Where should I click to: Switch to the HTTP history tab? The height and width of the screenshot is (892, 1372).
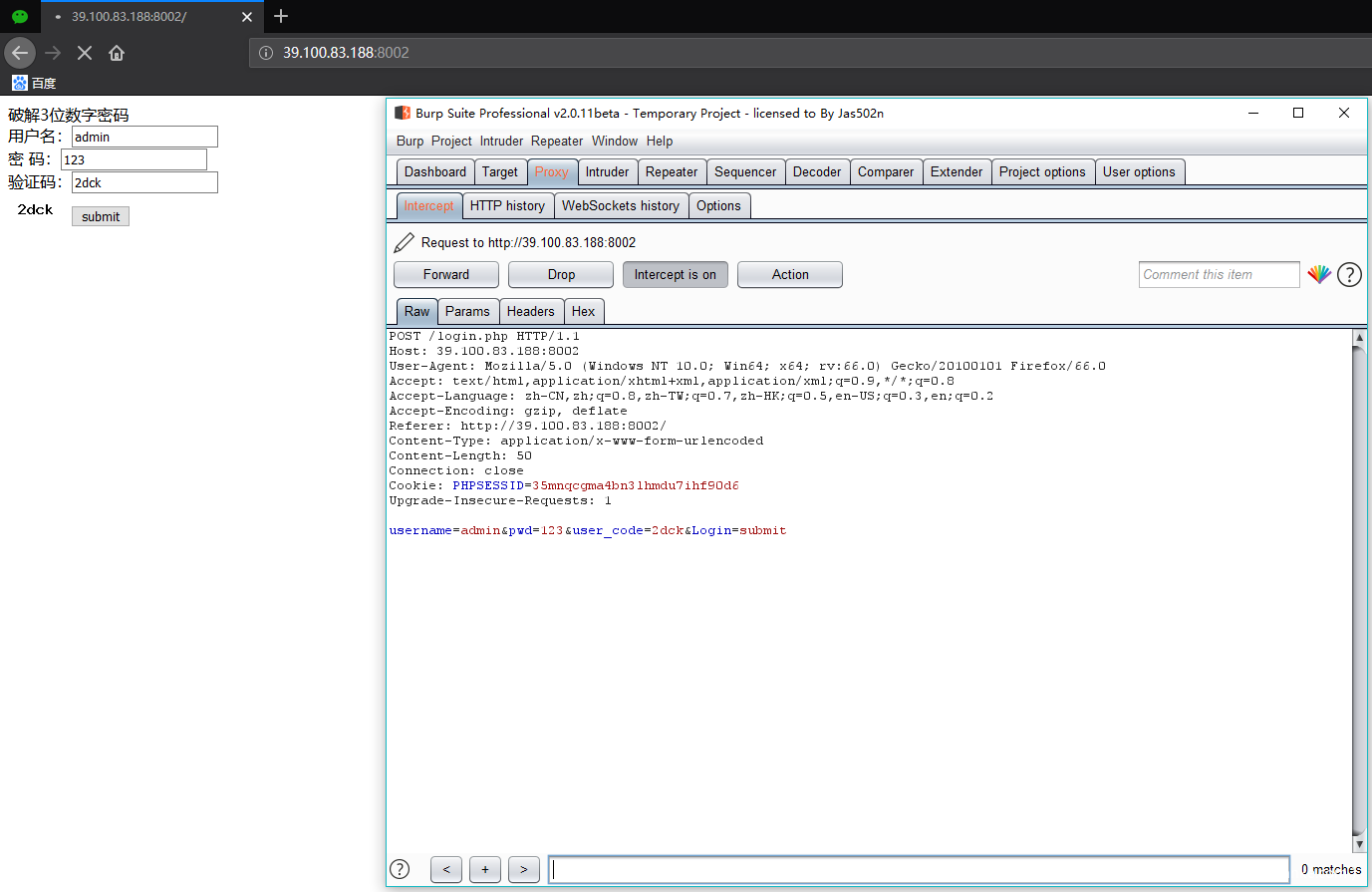pyautogui.click(x=507, y=205)
